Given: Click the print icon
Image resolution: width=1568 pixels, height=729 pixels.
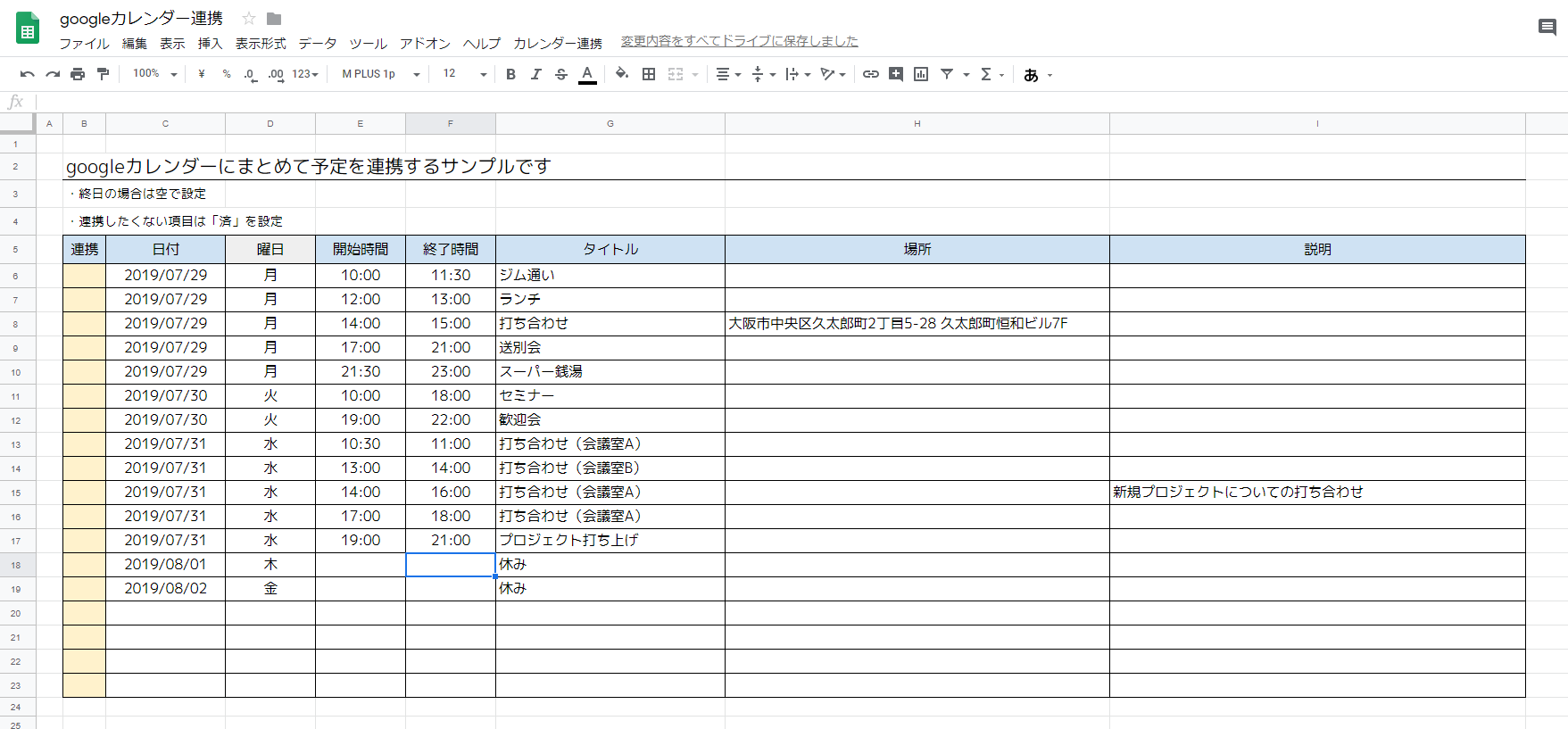Looking at the screenshot, I should coord(78,74).
